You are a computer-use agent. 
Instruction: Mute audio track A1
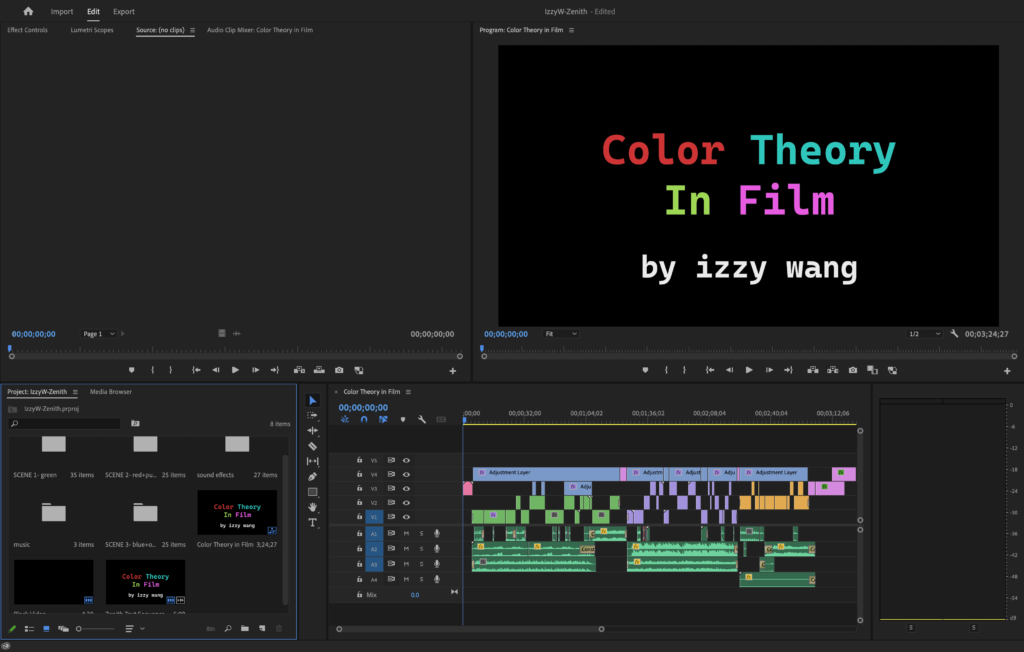click(x=406, y=533)
